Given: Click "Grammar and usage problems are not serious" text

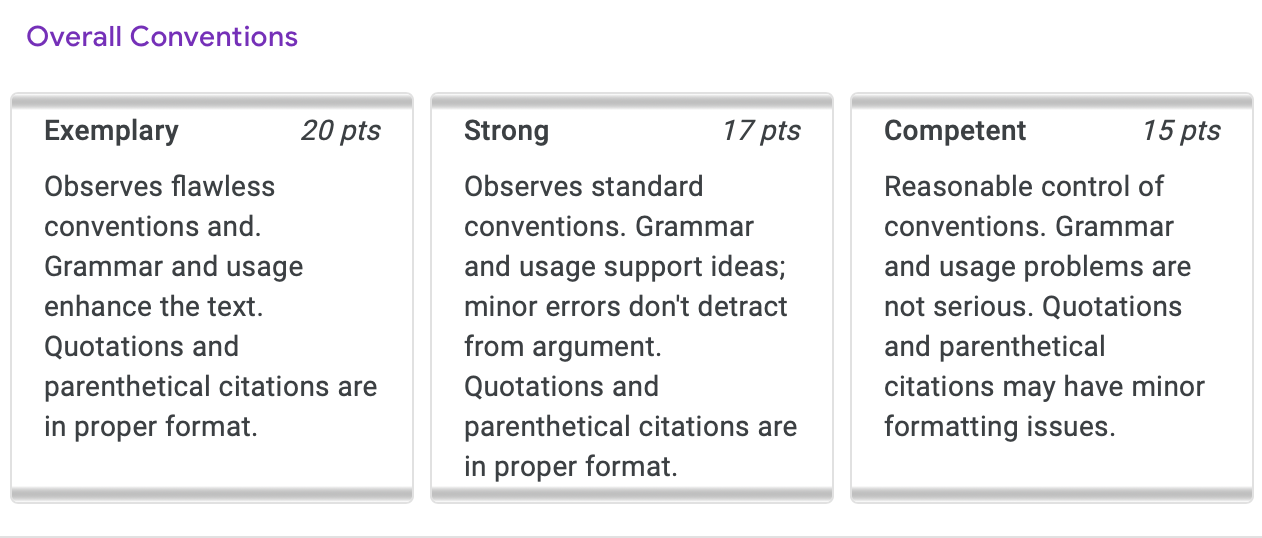Looking at the screenshot, I should pyautogui.click(x=1038, y=266).
